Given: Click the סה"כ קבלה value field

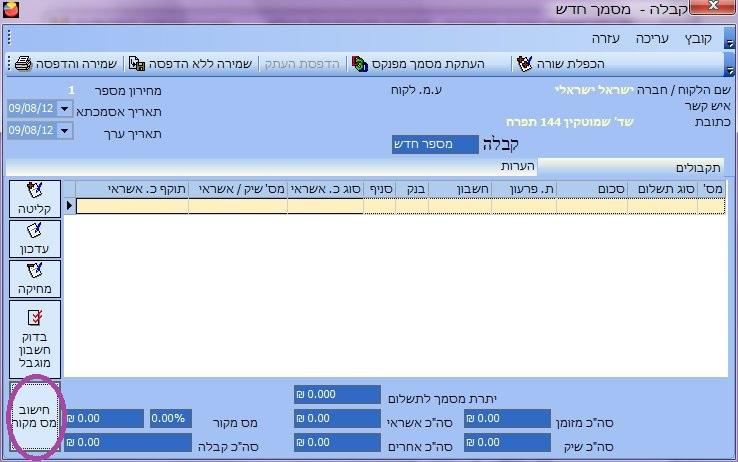Looking at the screenshot, I should (128, 442).
